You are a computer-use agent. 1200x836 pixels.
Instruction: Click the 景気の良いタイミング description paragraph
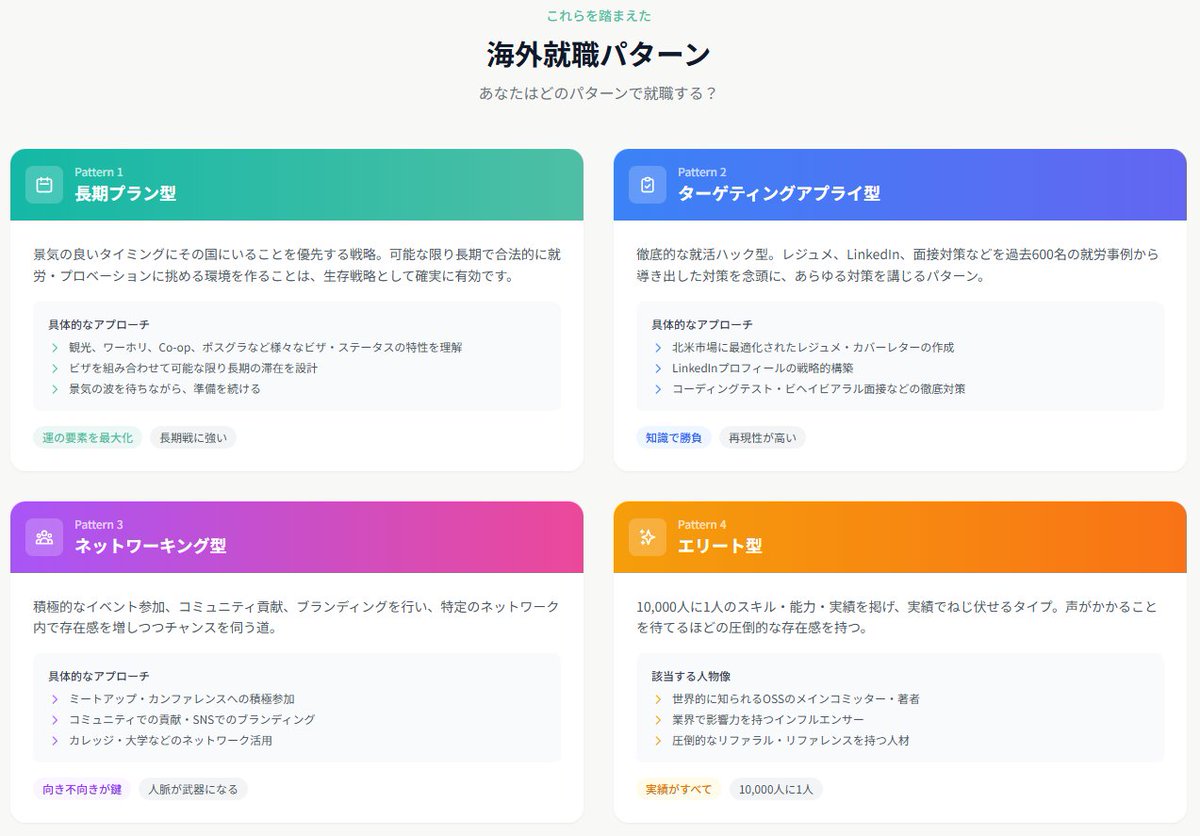[297, 265]
